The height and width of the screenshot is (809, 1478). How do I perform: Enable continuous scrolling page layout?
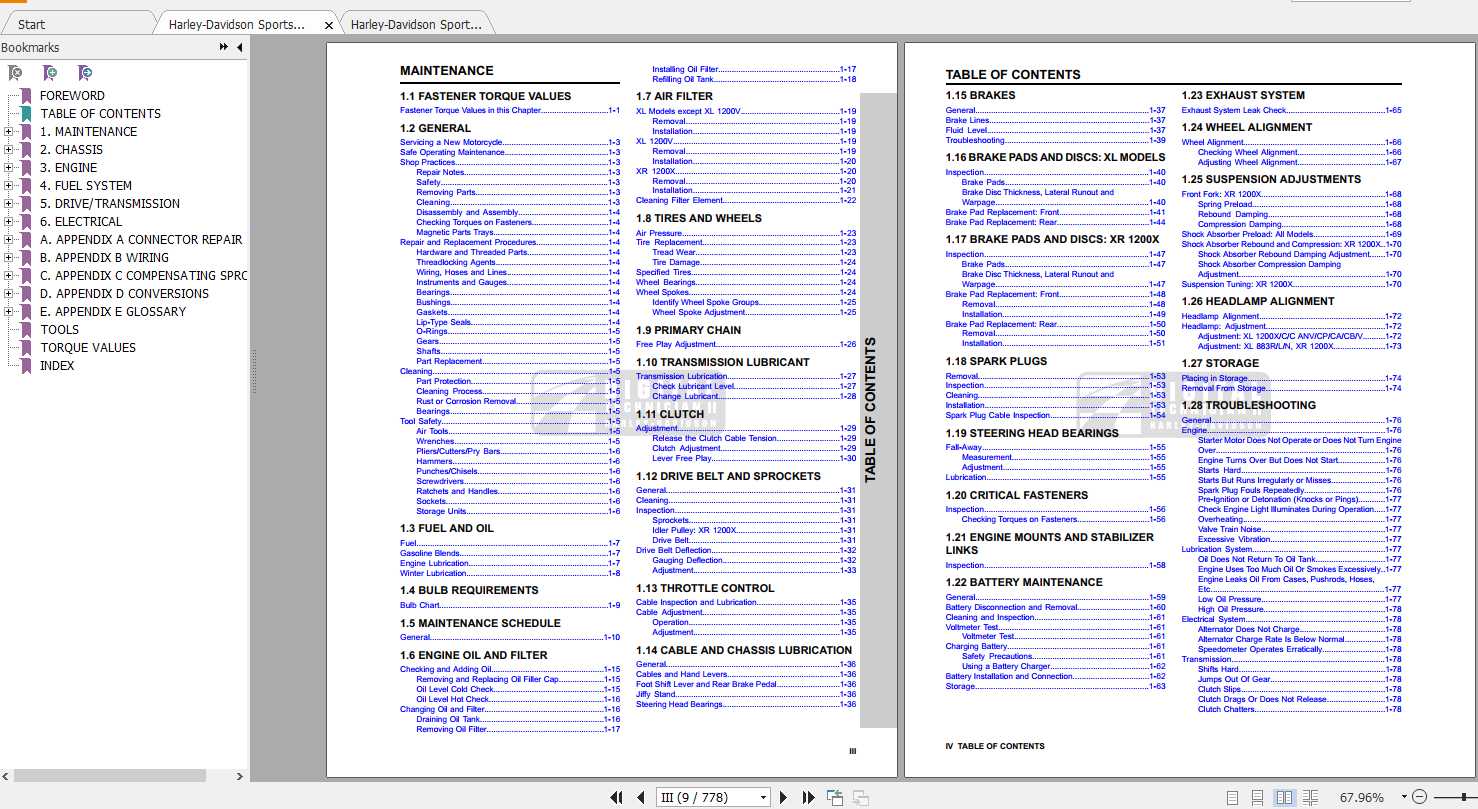pos(1257,797)
